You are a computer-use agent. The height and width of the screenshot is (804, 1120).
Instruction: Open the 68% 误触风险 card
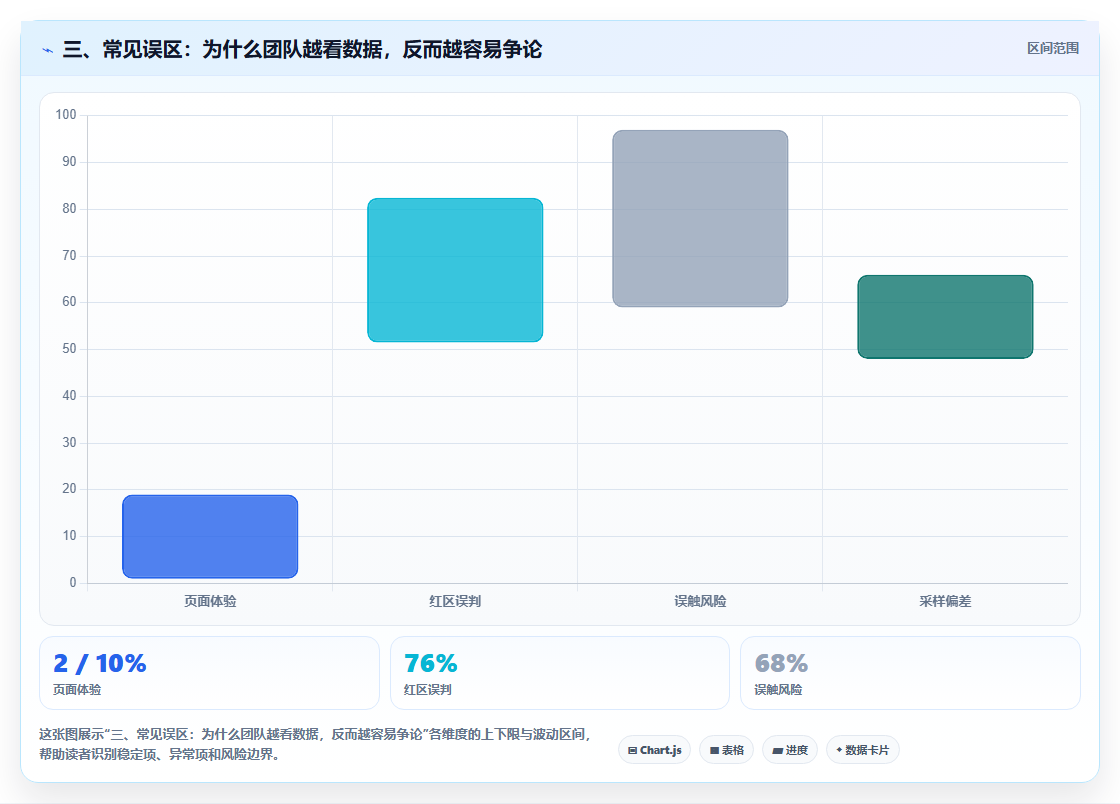[910, 673]
